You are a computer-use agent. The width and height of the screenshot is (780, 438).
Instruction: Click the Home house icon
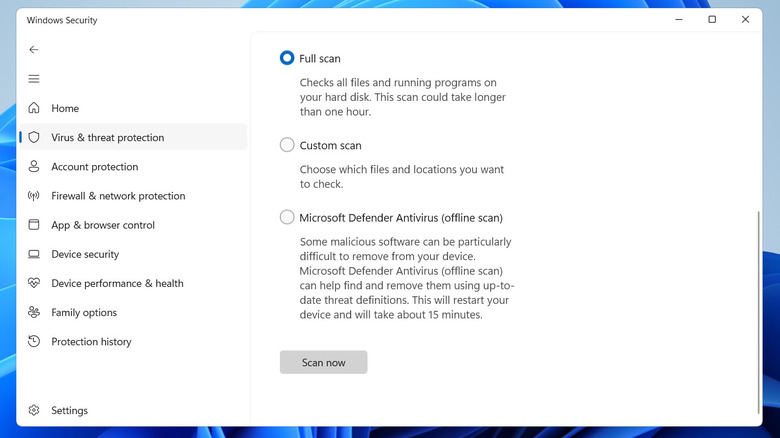(34, 108)
